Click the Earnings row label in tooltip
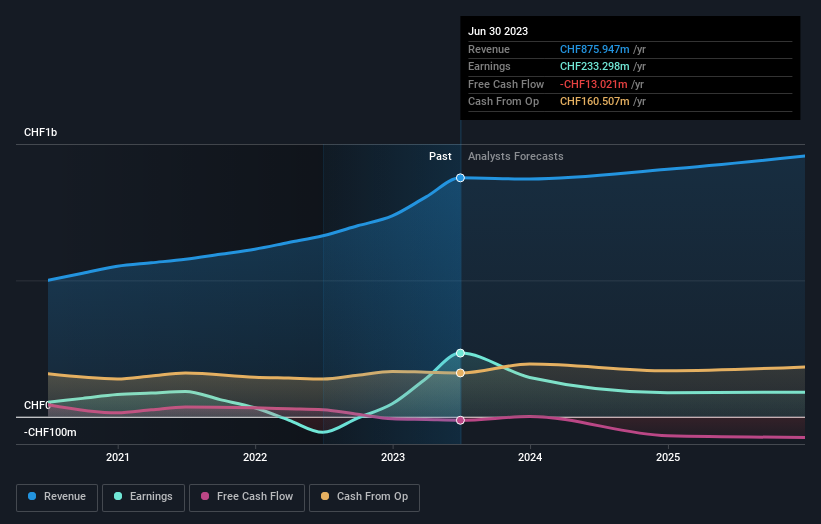 coord(489,66)
